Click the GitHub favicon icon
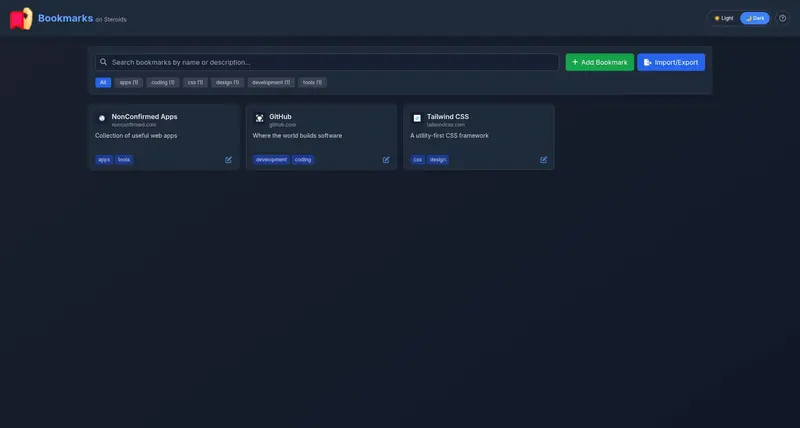The image size is (800, 428). 260,118
